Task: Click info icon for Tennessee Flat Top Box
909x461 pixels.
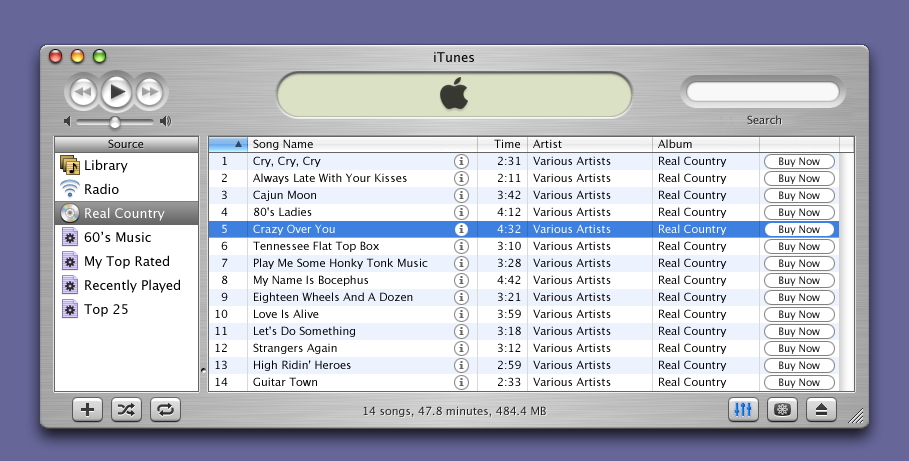Action: pyautogui.click(x=461, y=246)
